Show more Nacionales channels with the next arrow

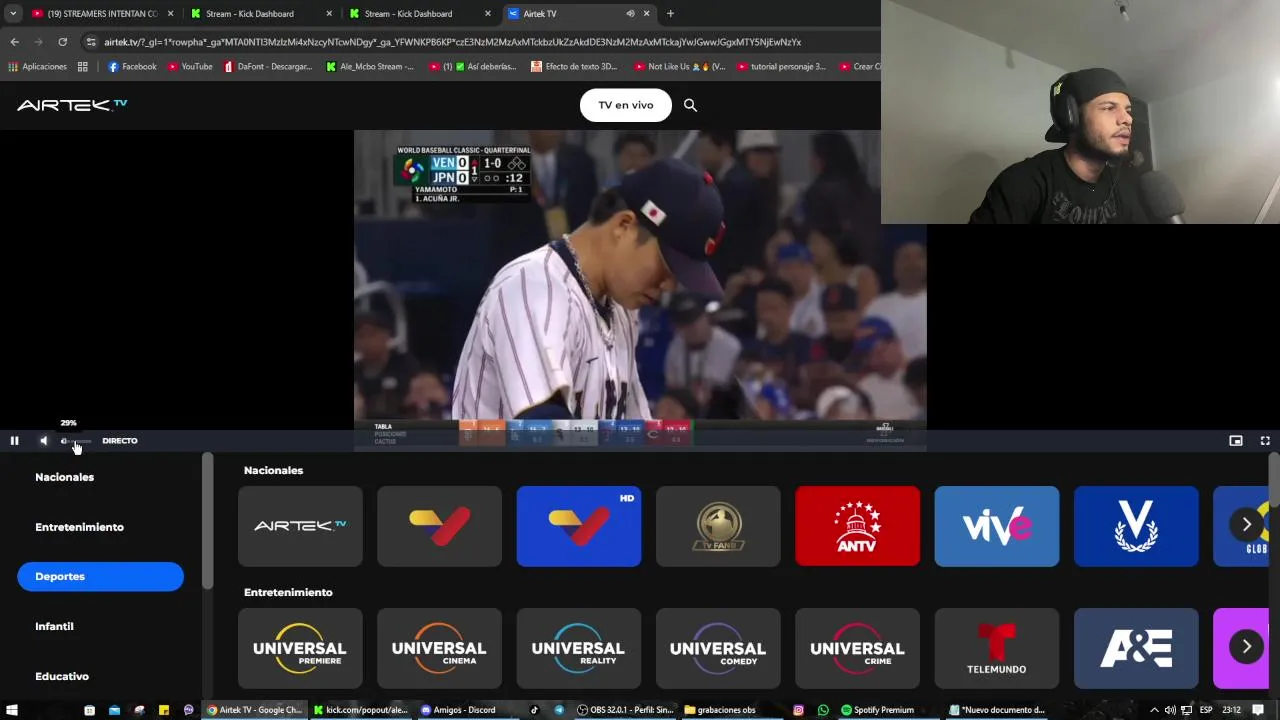click(x=1246, y=524)
